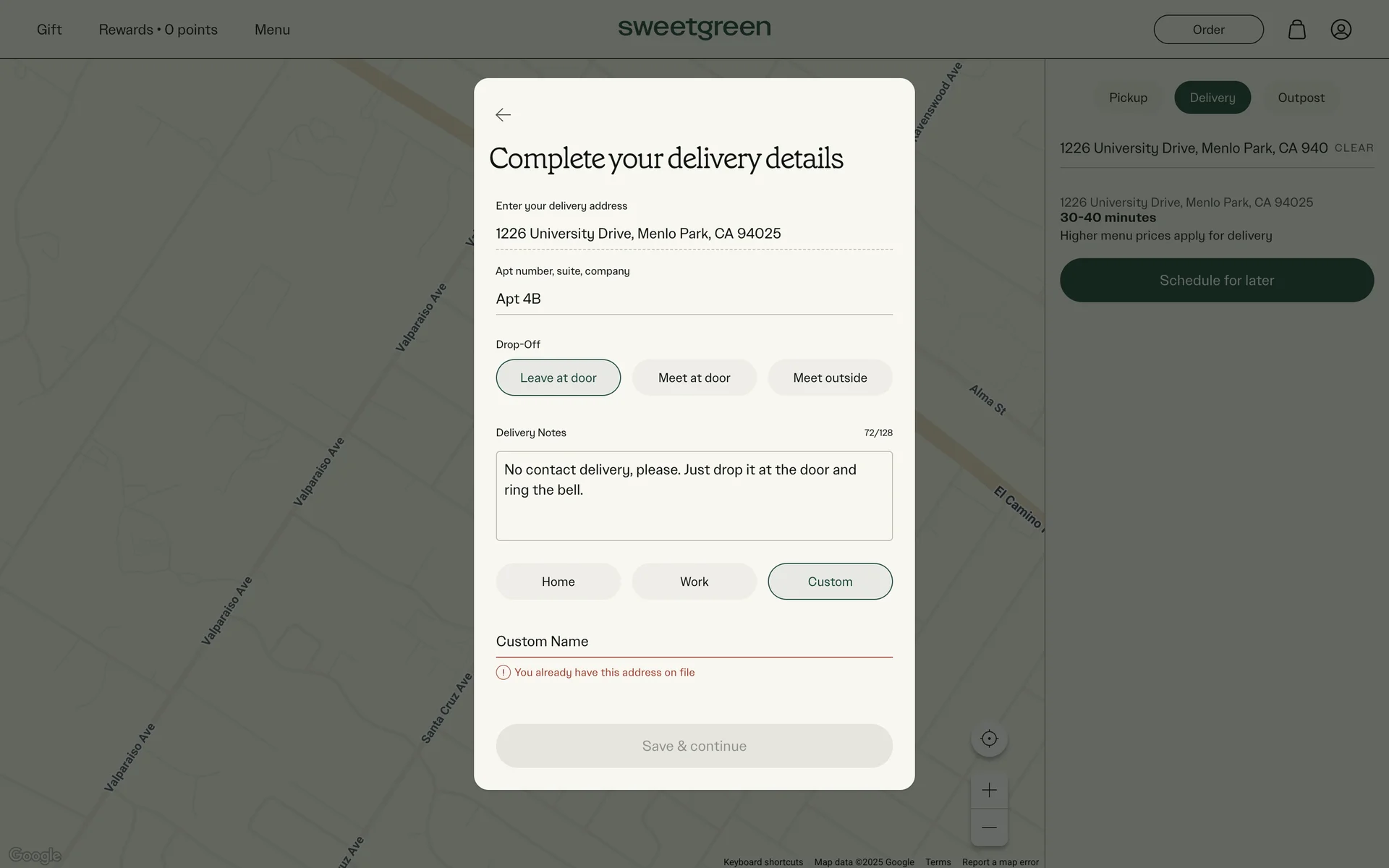The height and width of the screenshot is (868, 1389).
Task: Select Meet outside drop-off option
Action: tap(830, 378)
